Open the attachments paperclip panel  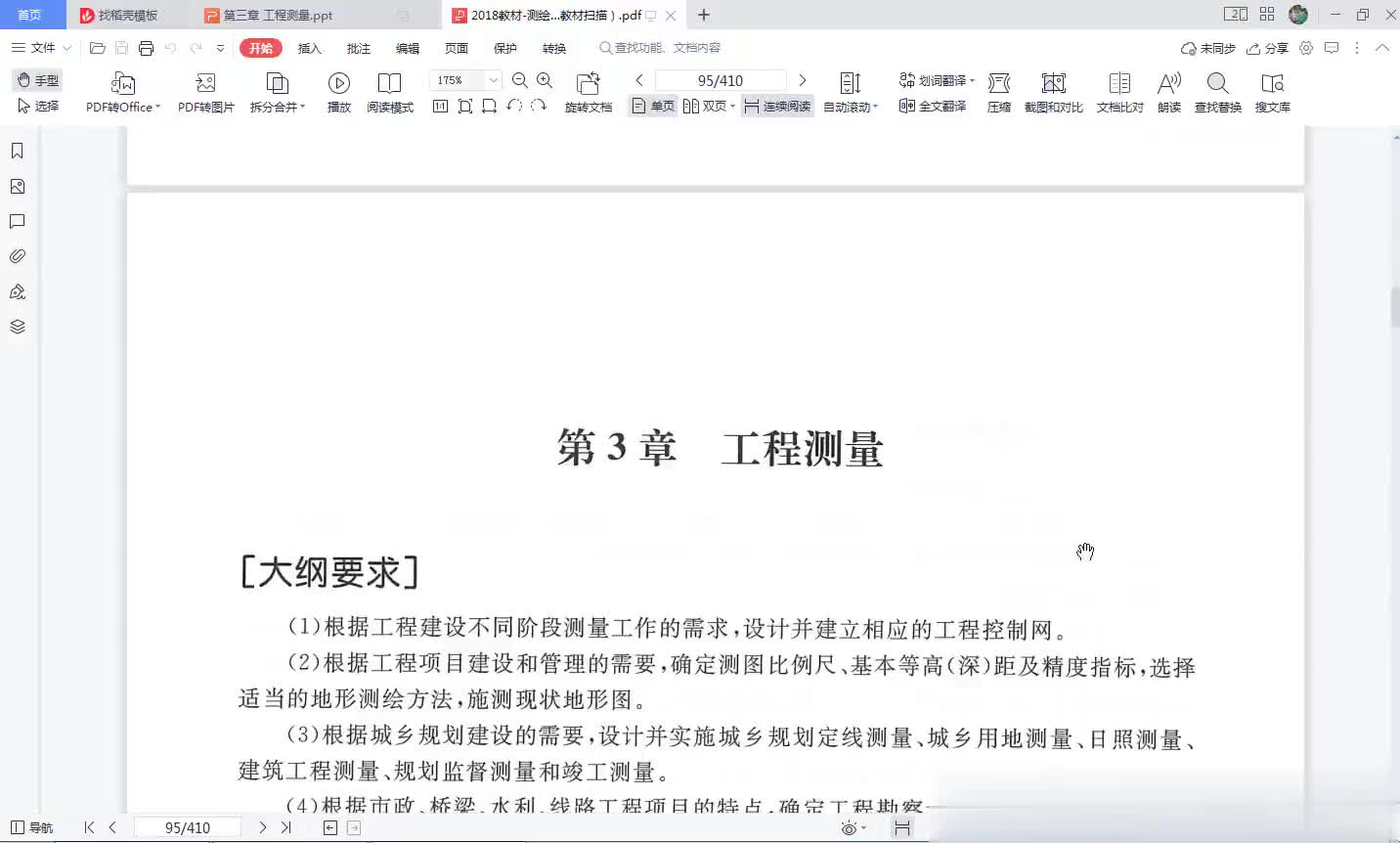pos(17,256)
